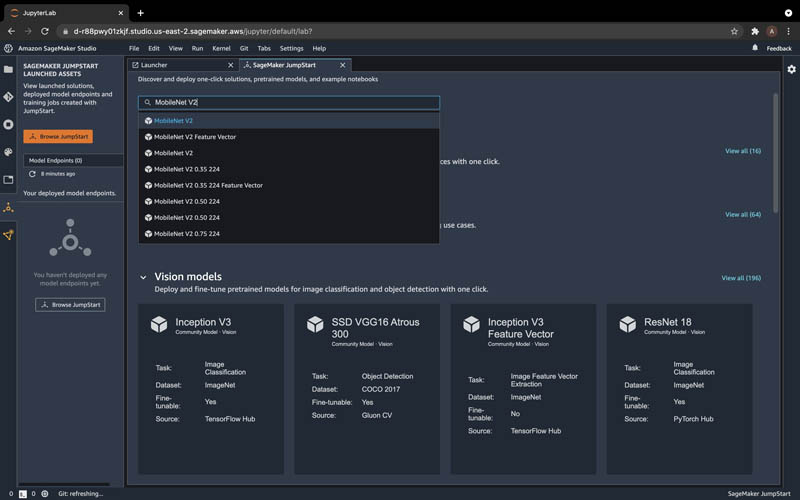Click the outlined Browse JumpStart button
The width and height of the screenshot is (800, 500).
(70, 305)
